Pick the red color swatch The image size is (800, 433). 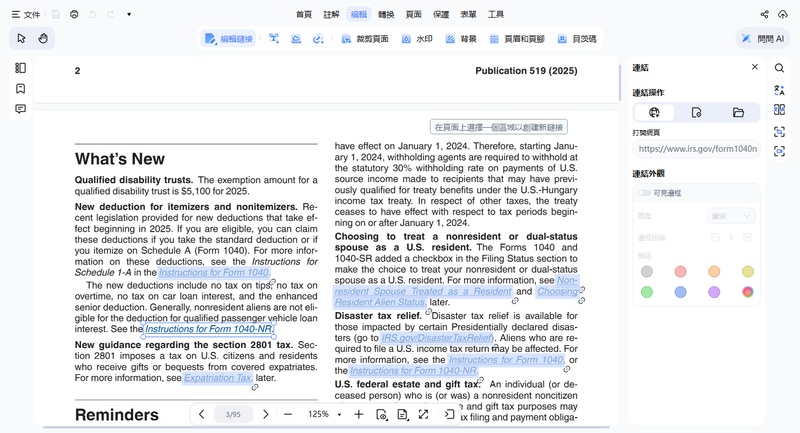coord(680,271)
